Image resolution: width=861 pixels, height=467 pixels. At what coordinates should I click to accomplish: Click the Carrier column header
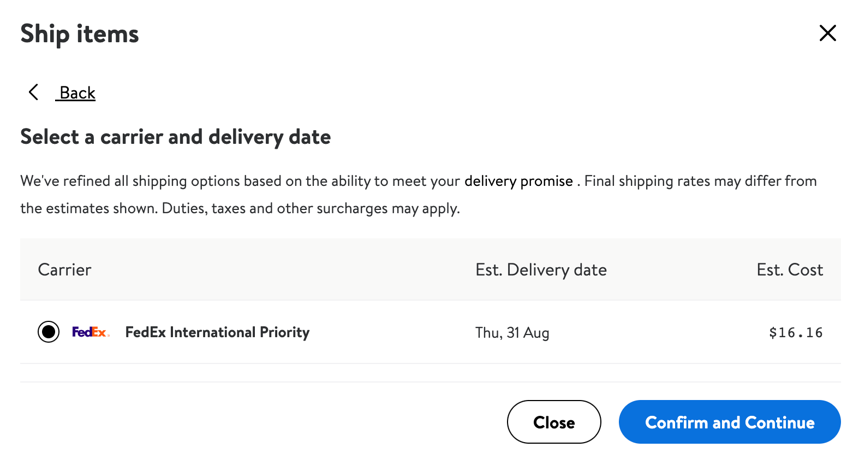click(x=64, y=270)
